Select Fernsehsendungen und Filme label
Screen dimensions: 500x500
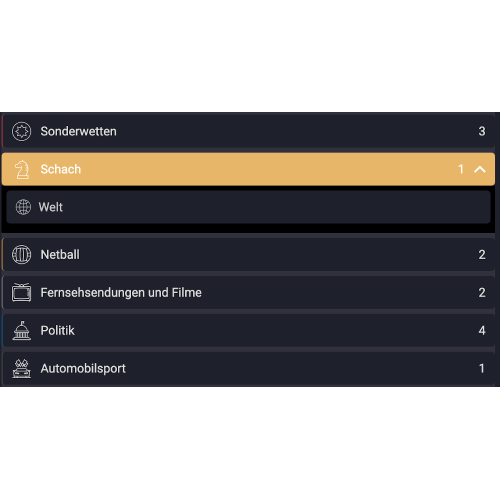click(x=121, y=293)
